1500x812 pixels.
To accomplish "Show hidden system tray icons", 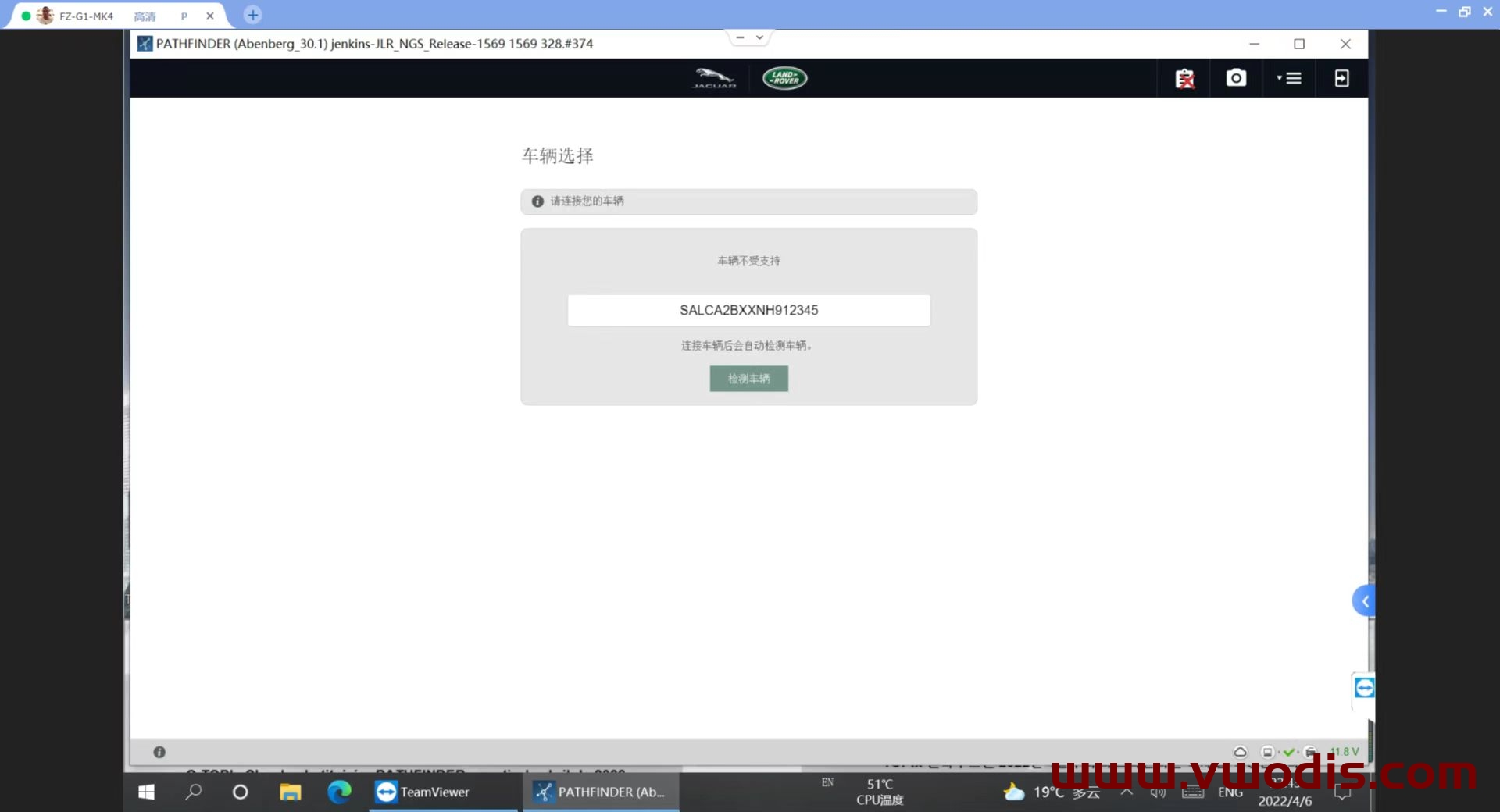I will coord(1126,792).
